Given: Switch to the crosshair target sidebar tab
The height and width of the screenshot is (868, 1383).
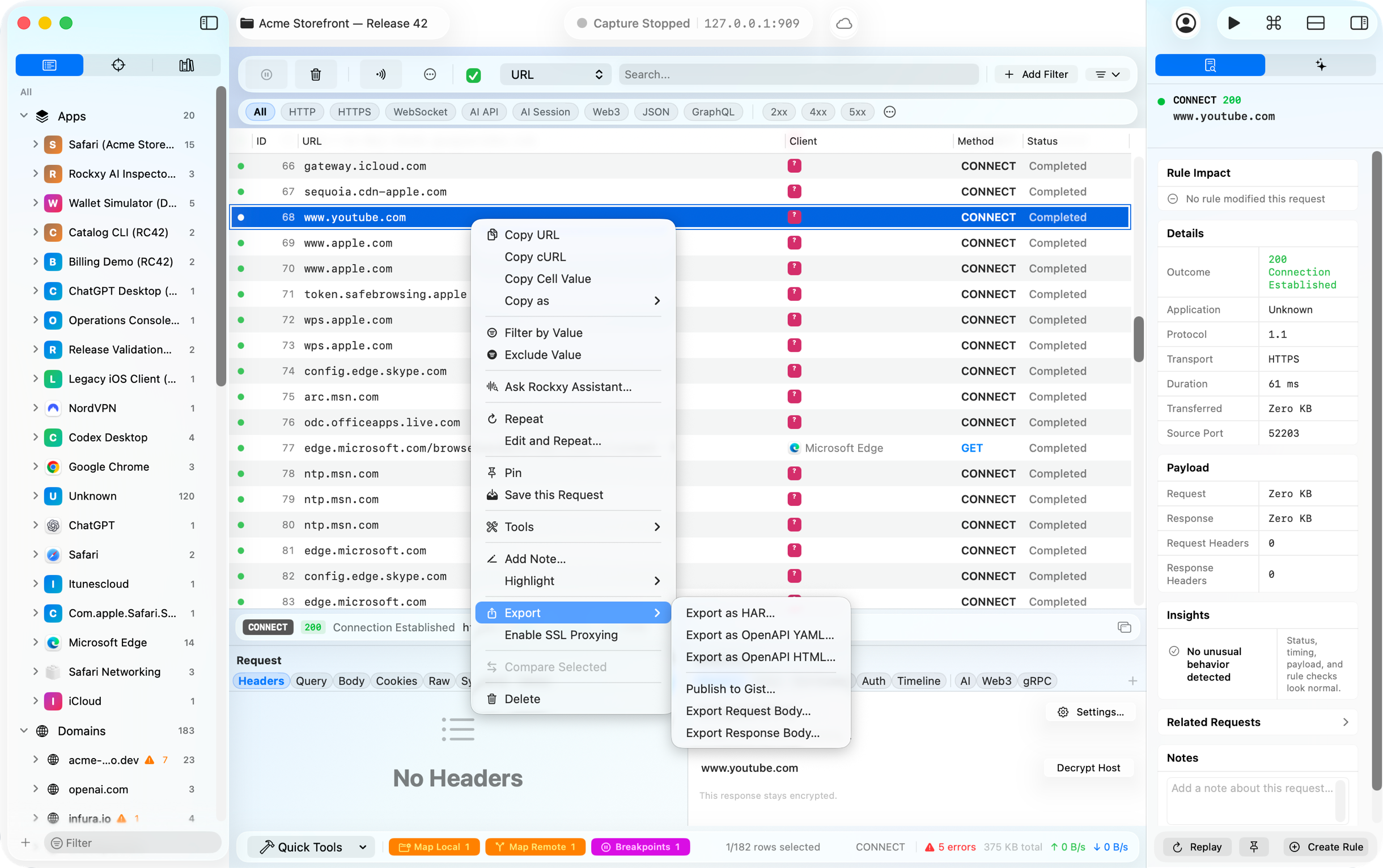Looking at the screenshot, I should click(118, 65).
